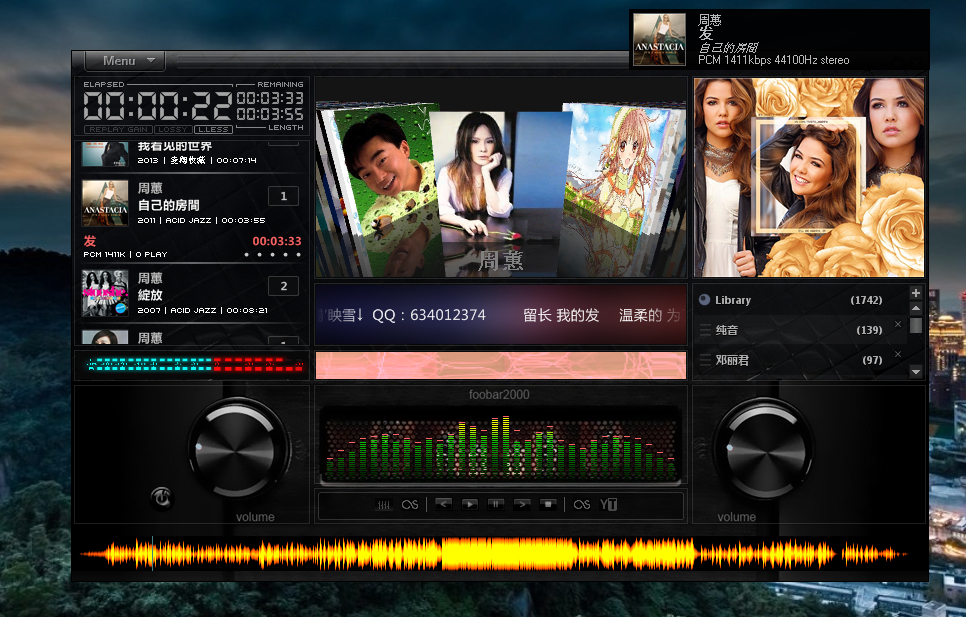966x617 pixels.
Task: Click PCM 1411kbps popup text
Action: [773, 60]
